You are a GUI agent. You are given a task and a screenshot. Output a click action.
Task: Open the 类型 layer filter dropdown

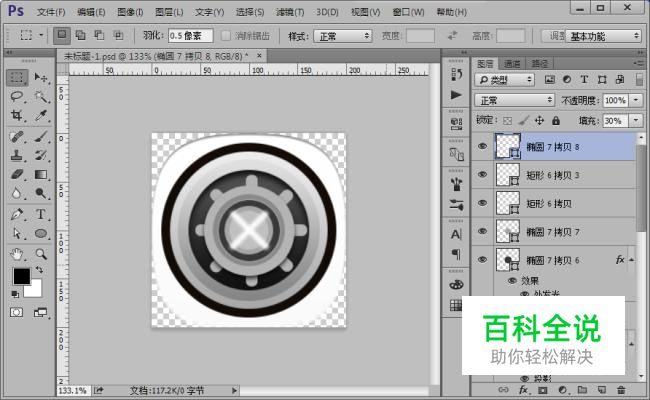tap(504, 80)
